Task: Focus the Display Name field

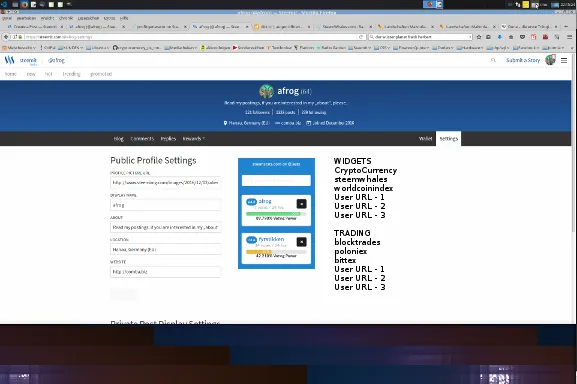Action: tap(166, 205)
